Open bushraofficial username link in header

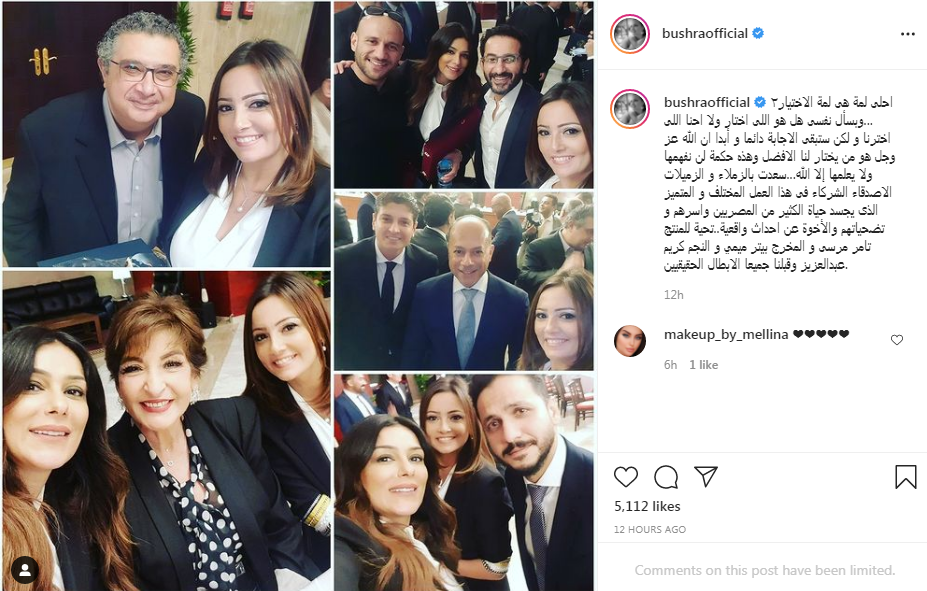[x=705, y=34]
